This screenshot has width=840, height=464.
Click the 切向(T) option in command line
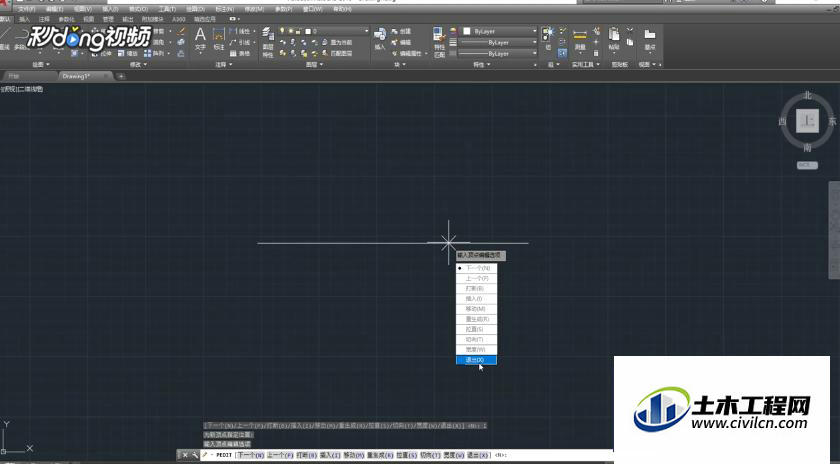[430, 455]
